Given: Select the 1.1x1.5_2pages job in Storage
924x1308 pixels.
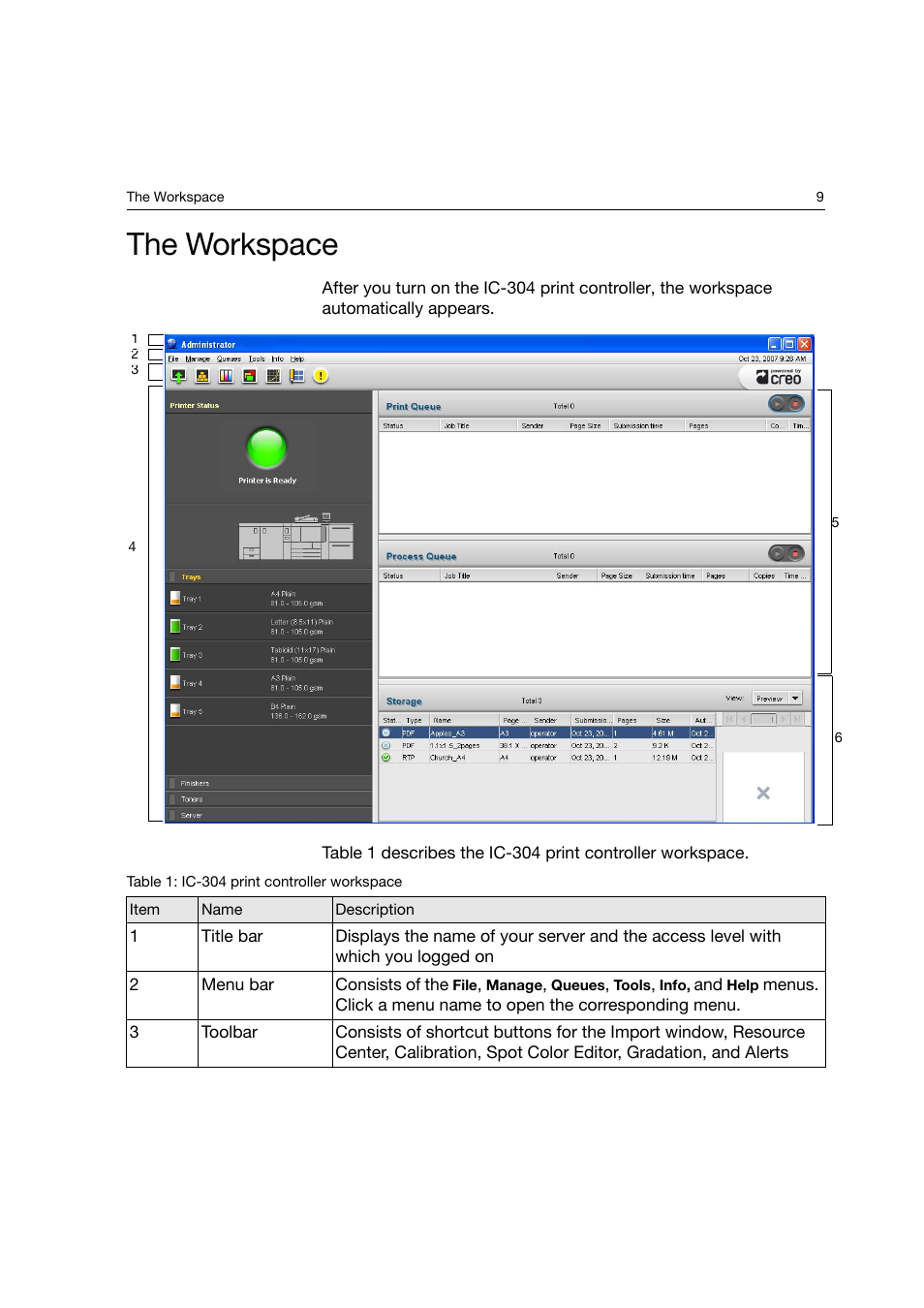Looking at the screenshot, I should point(547,746).
